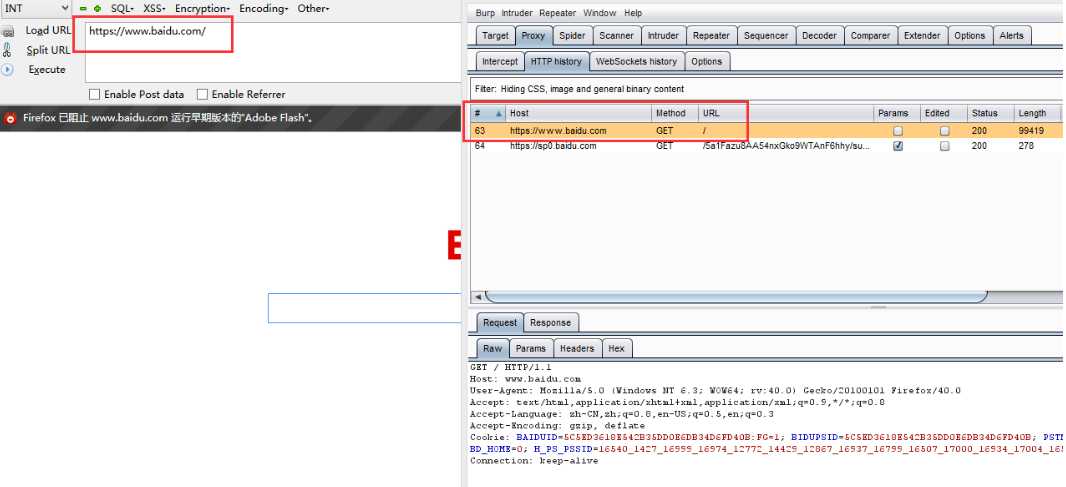This screenshot has height=487, width=1066.
Task: Enable Post data checkbox
Action: tap(94, 95)
